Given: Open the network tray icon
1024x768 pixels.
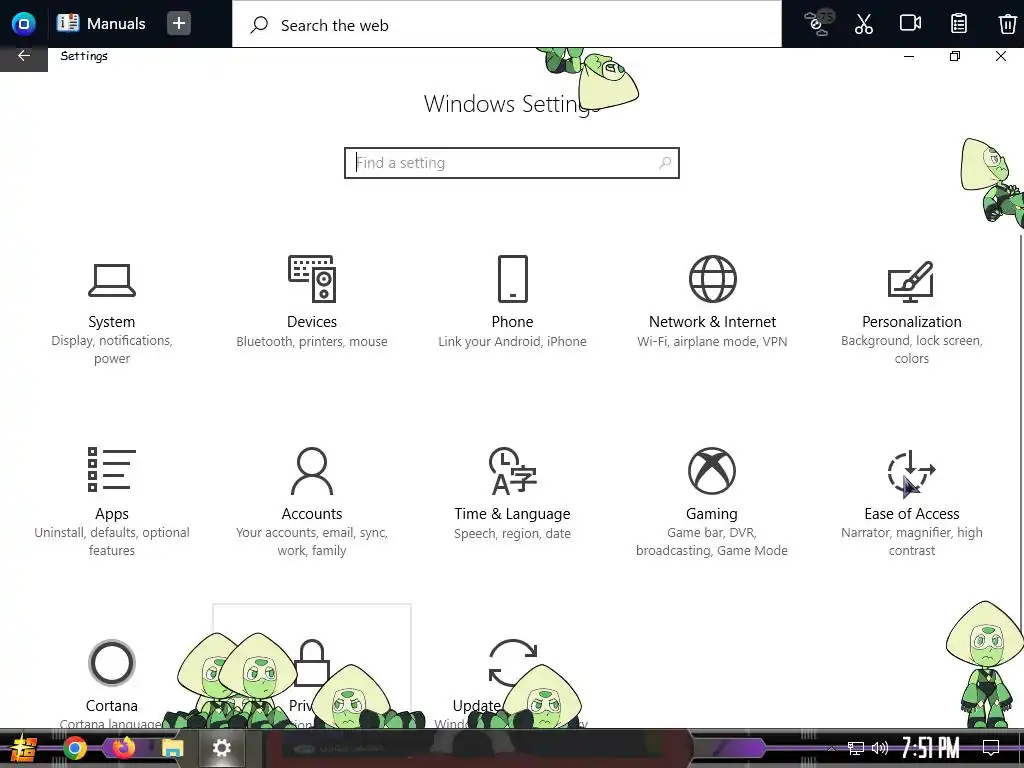Looking at the screenshot, I should [x=856, y=748].
